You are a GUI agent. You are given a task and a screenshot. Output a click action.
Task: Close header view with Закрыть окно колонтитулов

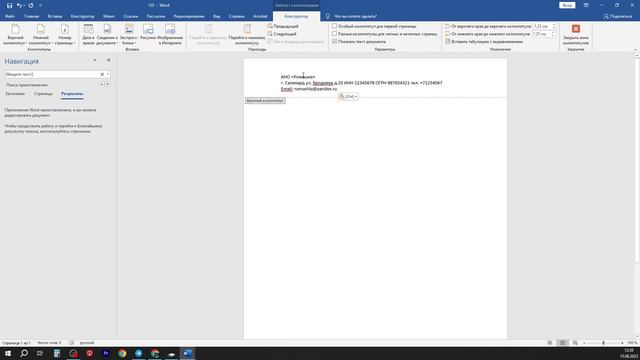pos(576,34)
